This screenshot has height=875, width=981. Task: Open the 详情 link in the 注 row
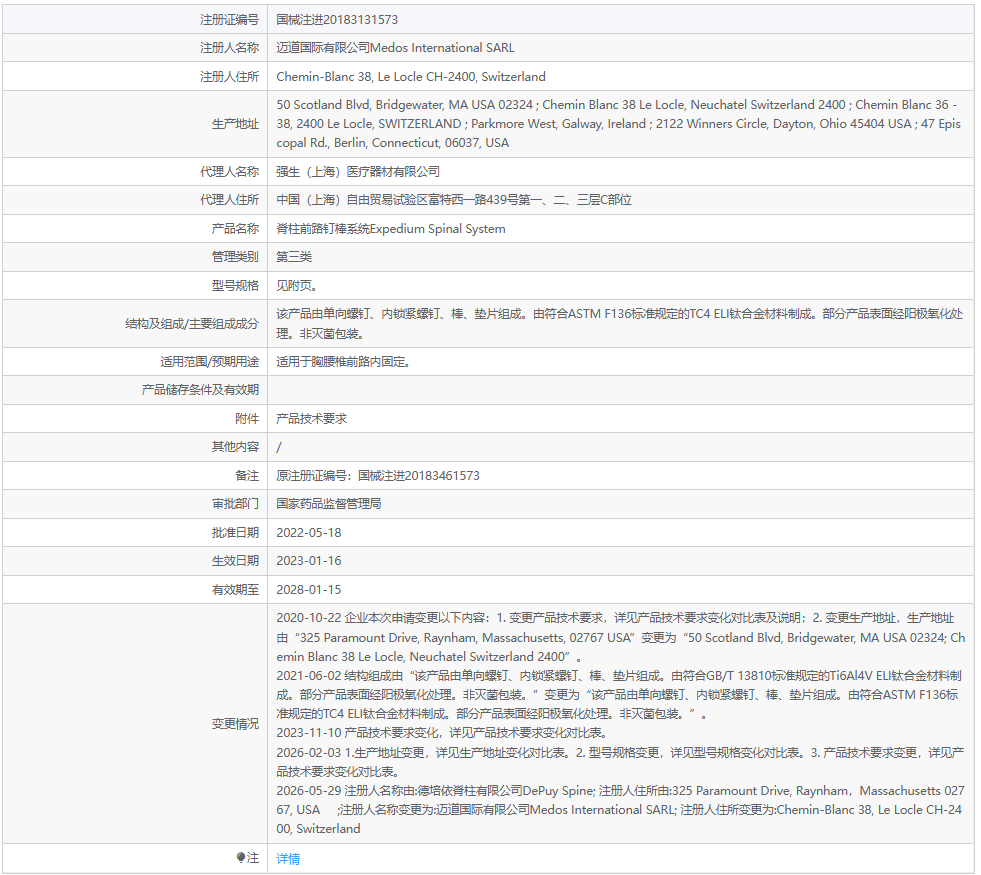tap(288, 858)
